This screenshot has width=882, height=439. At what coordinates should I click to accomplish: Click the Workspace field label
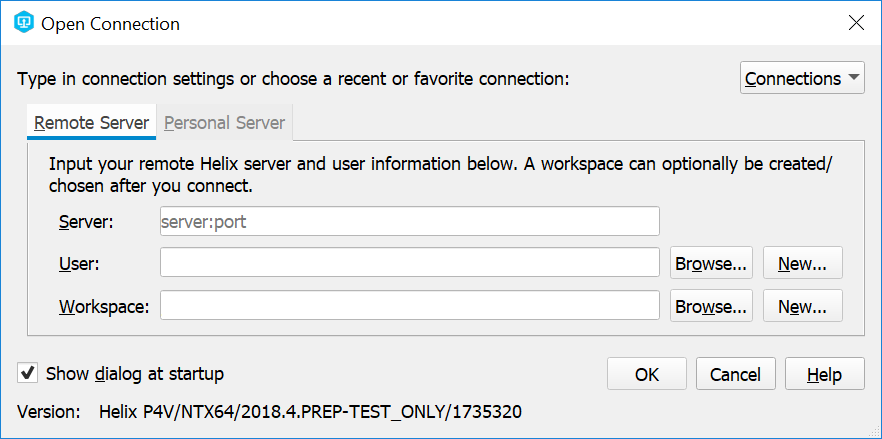tap(103, 306)
